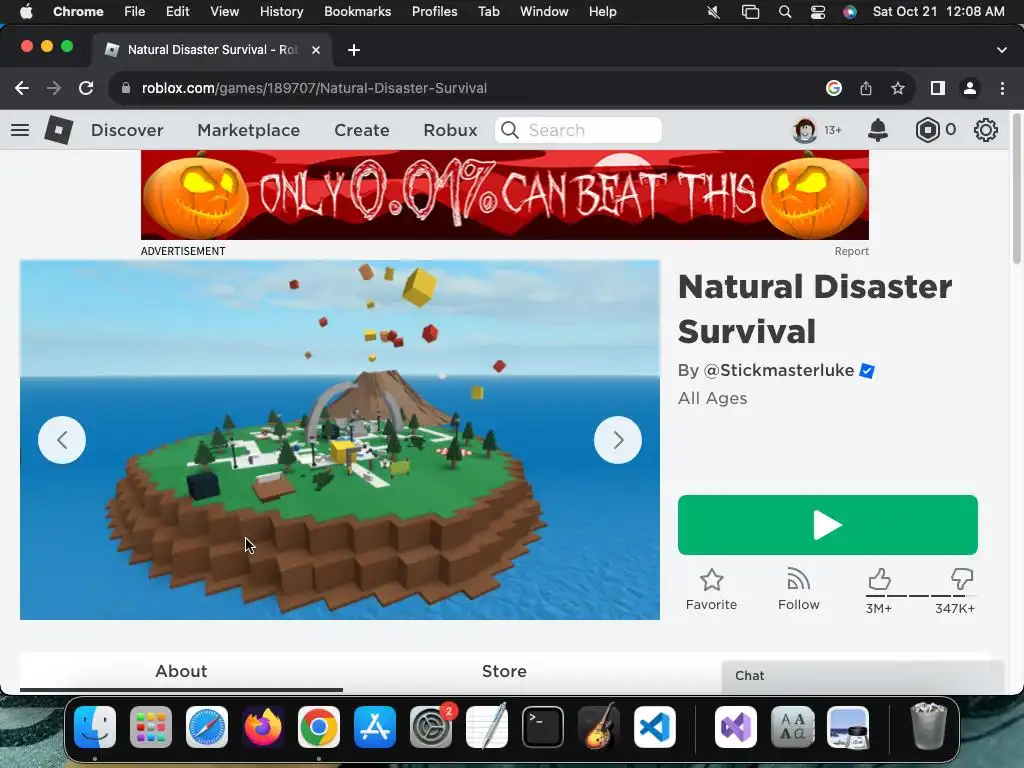The width and height of the screenshot is (1024, 768).
Task: Open Font Book from the Dock
Action: pyautogui.click(x=792, y=727)
